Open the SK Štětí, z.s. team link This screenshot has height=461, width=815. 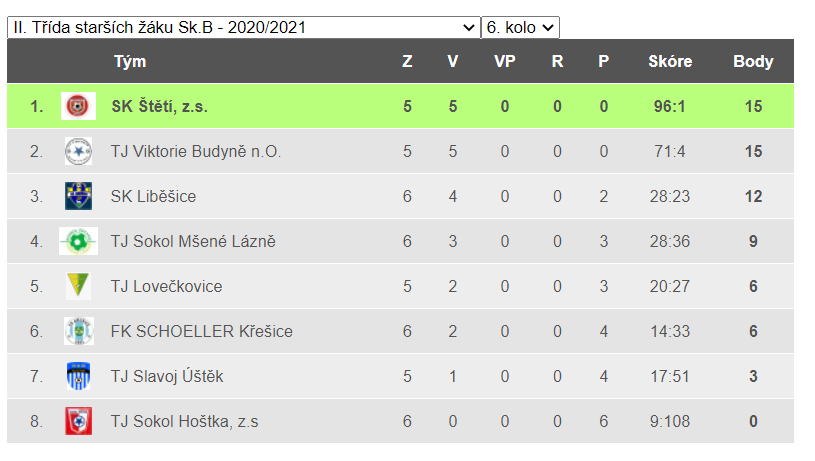[159, 106]
